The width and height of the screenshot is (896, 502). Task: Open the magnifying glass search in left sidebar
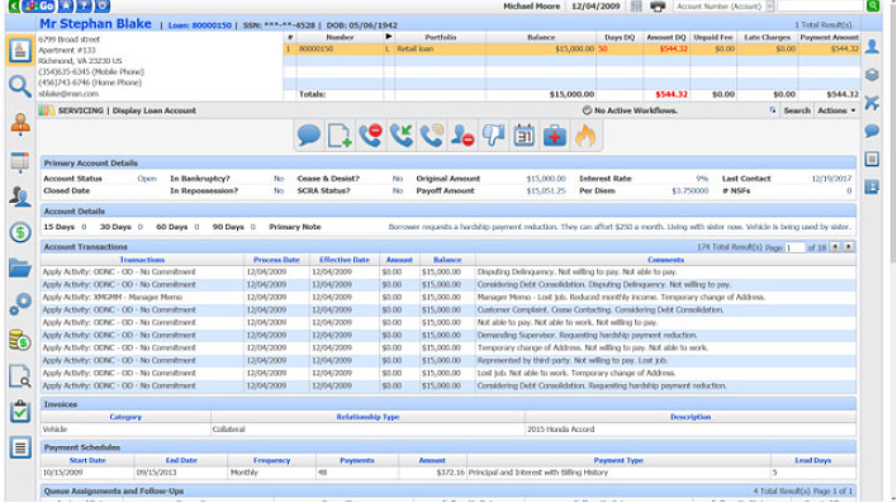[19, 86]
